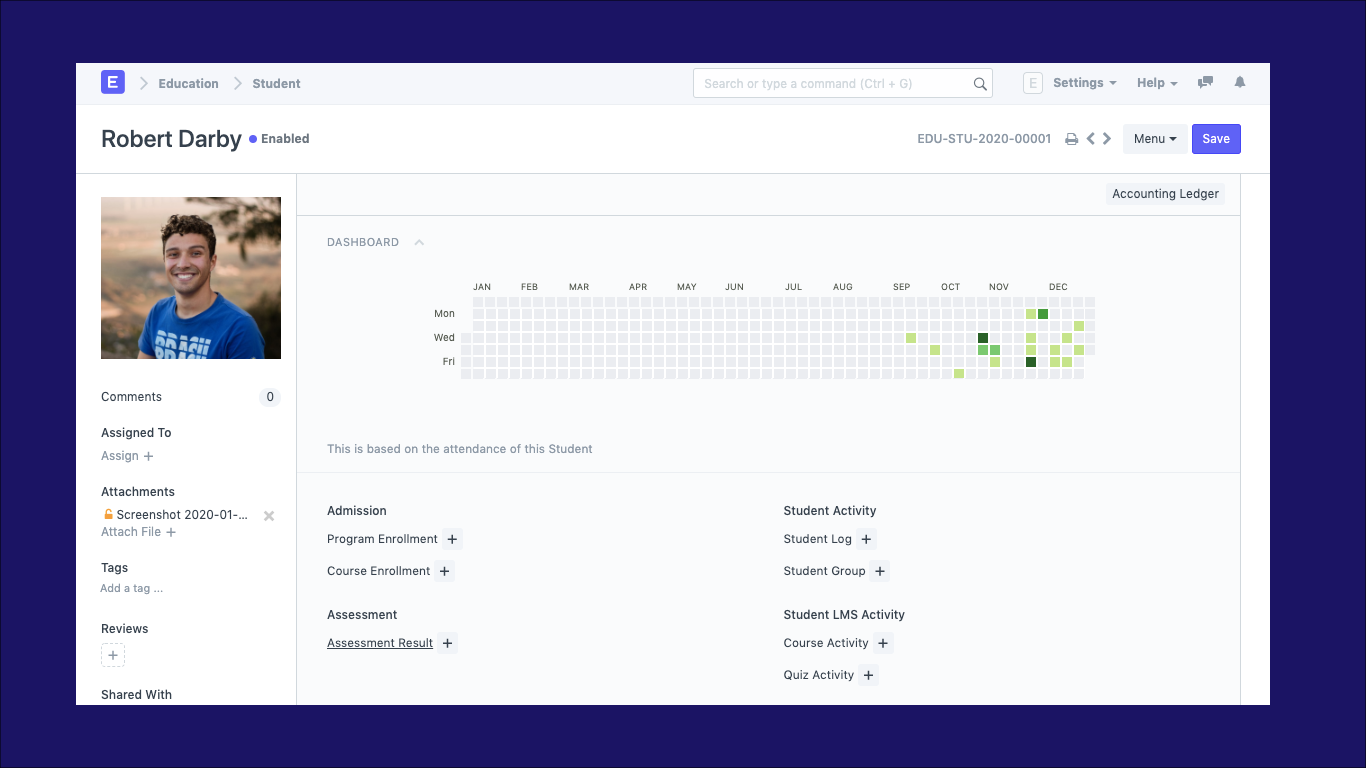Screen dimensions: 1366x768
Task: Add a review with plus box
Action: (113, 656)
